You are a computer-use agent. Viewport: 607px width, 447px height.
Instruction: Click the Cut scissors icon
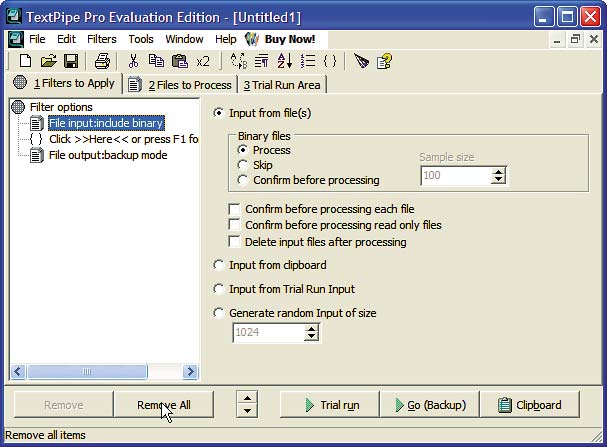click(133, 61)
